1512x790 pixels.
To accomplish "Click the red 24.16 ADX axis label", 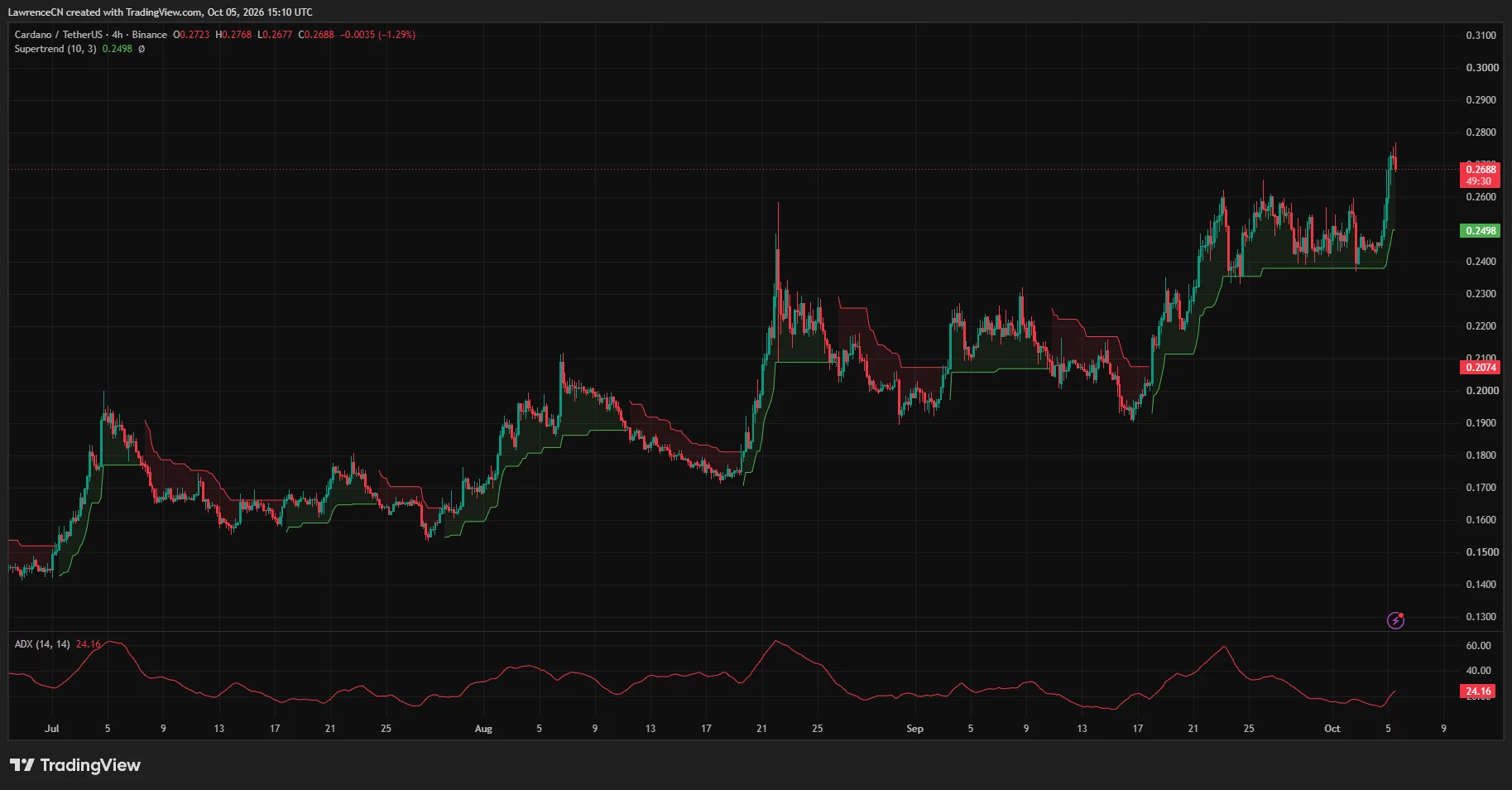I will (x=1478, y=691).
